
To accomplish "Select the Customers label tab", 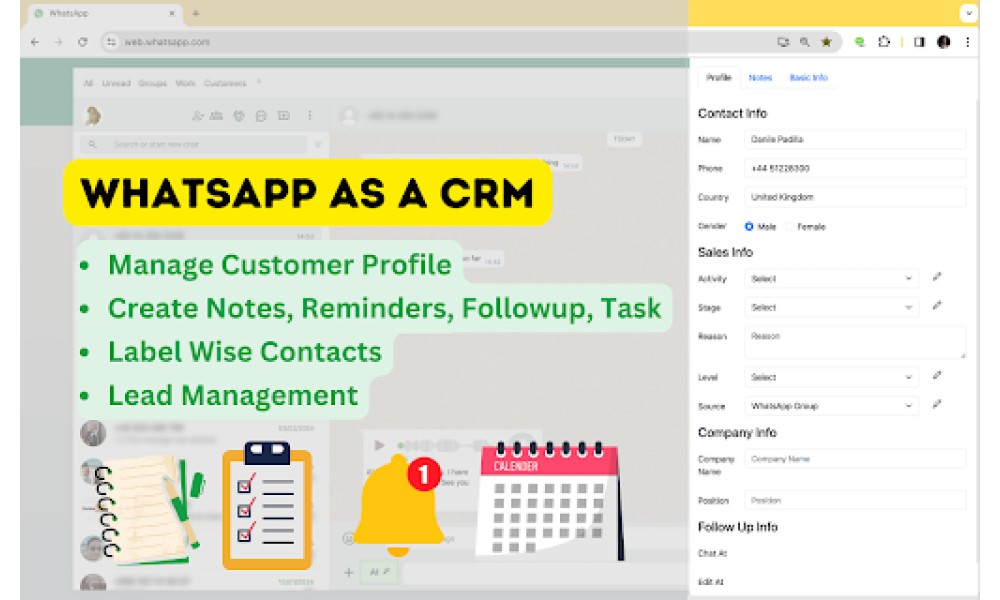I will pyautogui.click(x=225, y=83).
